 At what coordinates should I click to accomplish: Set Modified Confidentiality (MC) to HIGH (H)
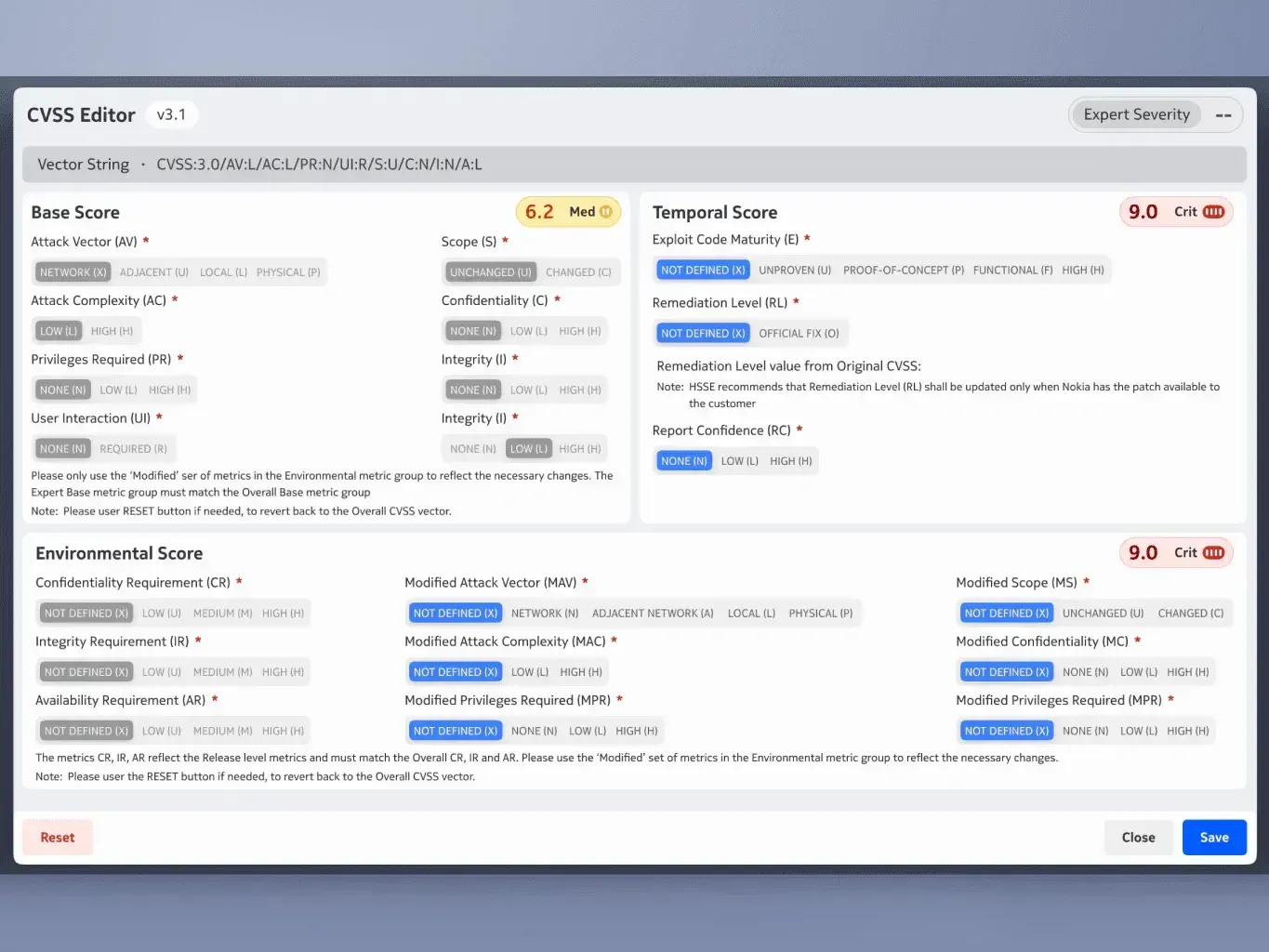(x=1188, y=672)
